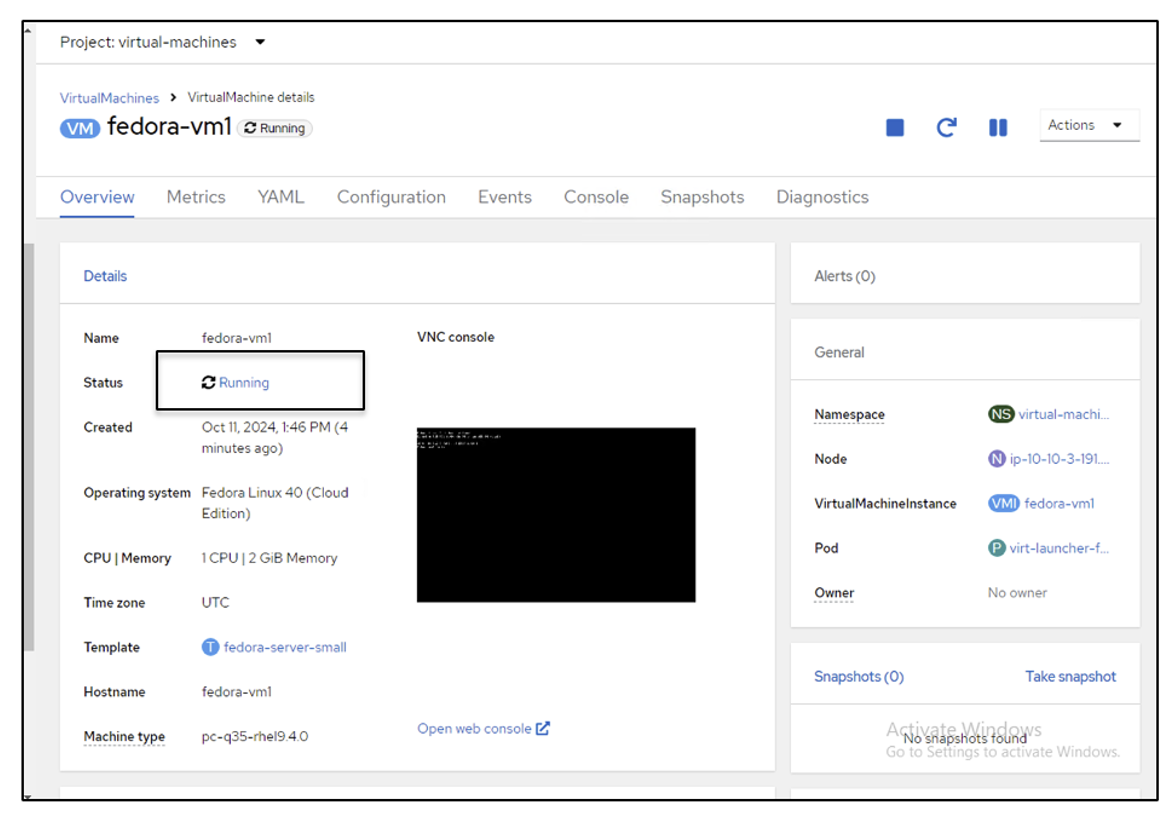The height and width of the screenshot is (822, 1176).
Task: Switch to the Metrics tab
Action: (196, 197)
